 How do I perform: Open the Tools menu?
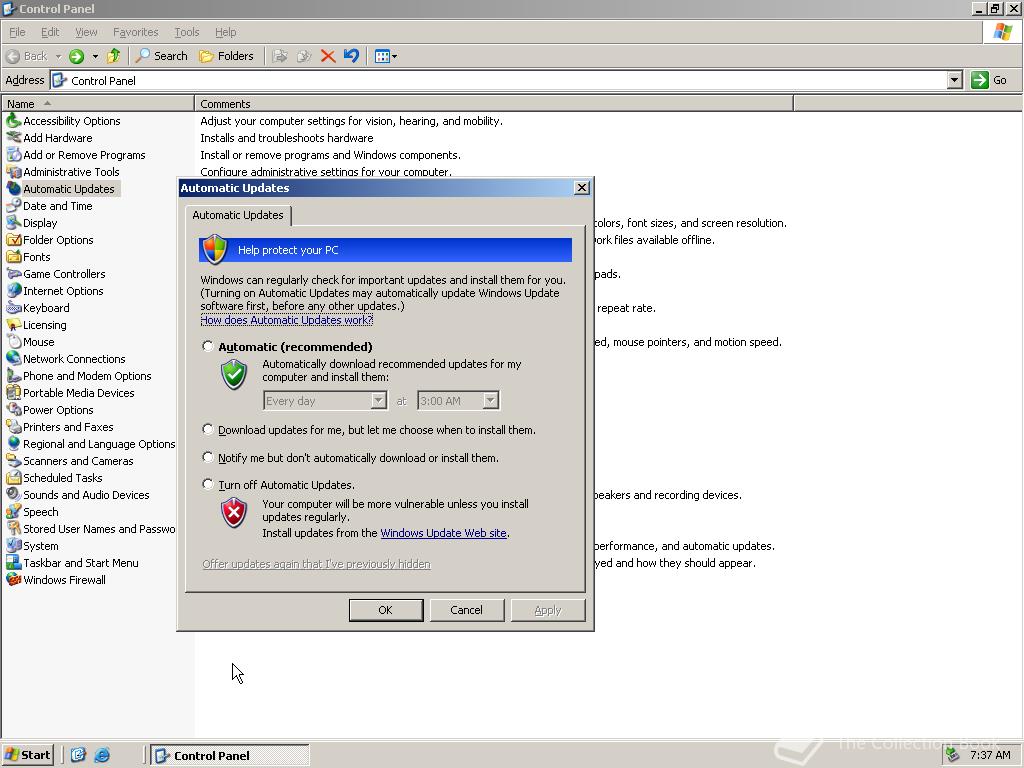pyautogui.click(x=186, y=32)
